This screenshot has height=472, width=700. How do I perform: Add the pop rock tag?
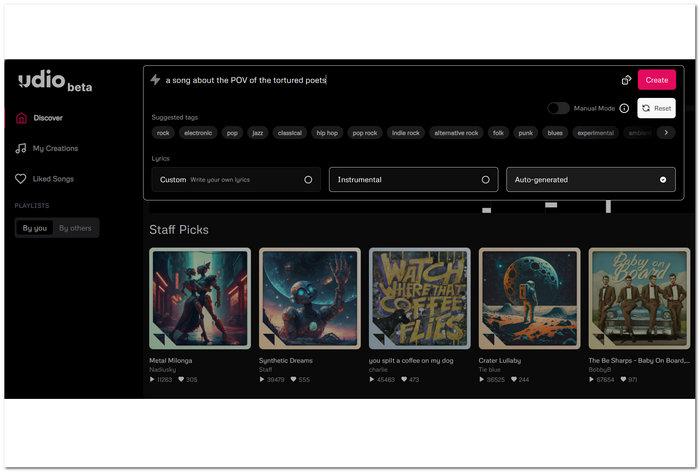pyautogui.click(x=365, y=133)
